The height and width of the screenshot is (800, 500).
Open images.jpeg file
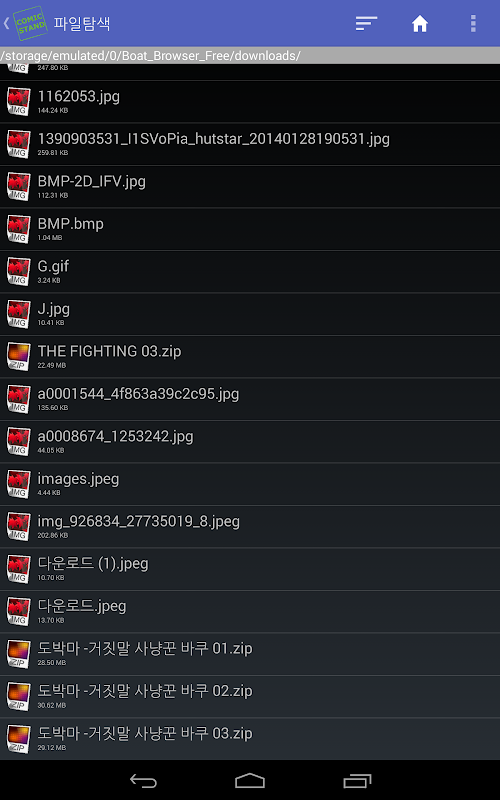pyautogui.click(x=250, y=484)
